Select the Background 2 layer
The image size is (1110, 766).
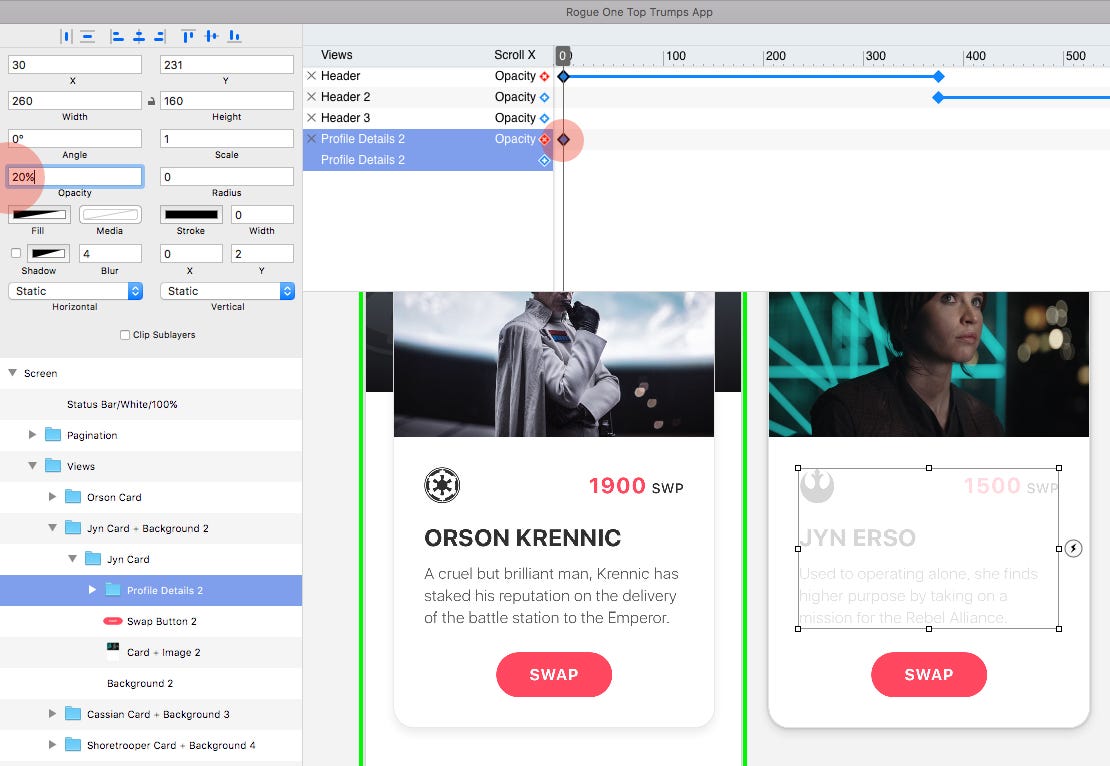[151, 683]
